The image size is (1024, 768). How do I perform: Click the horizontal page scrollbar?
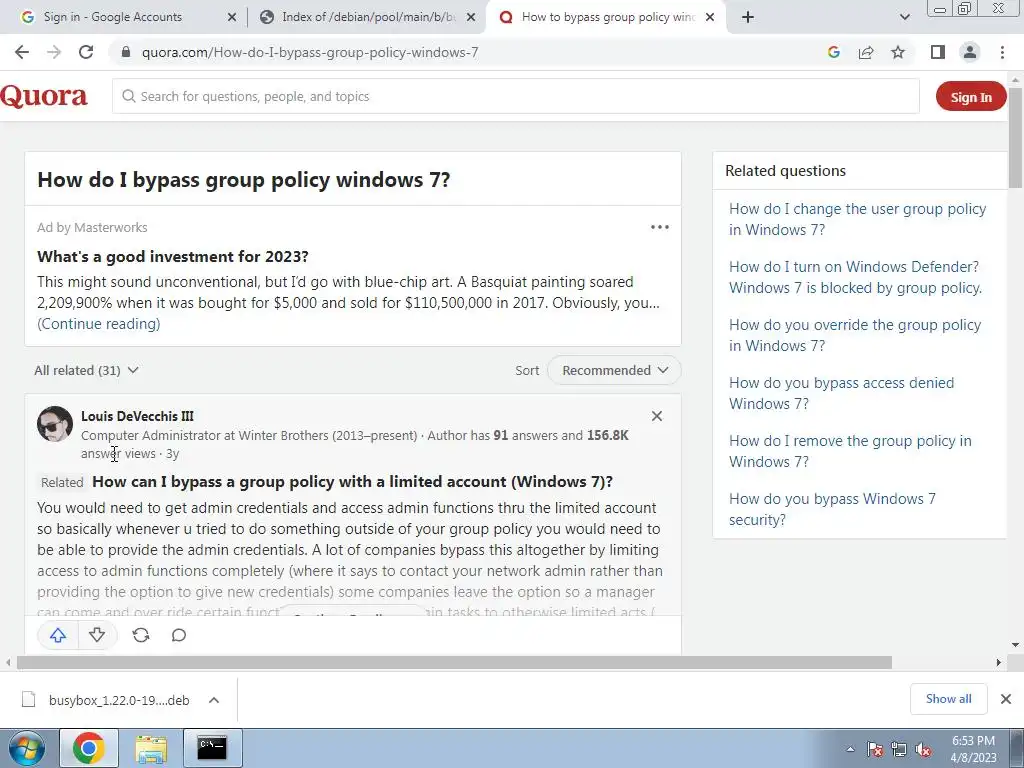(454, 662)
